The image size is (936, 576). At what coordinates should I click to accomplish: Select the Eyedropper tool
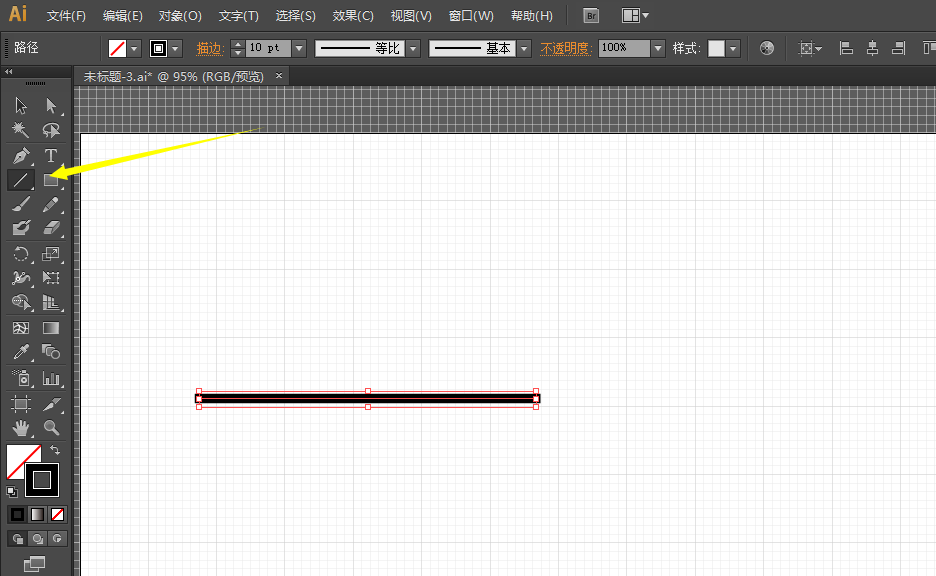point(21,352)
